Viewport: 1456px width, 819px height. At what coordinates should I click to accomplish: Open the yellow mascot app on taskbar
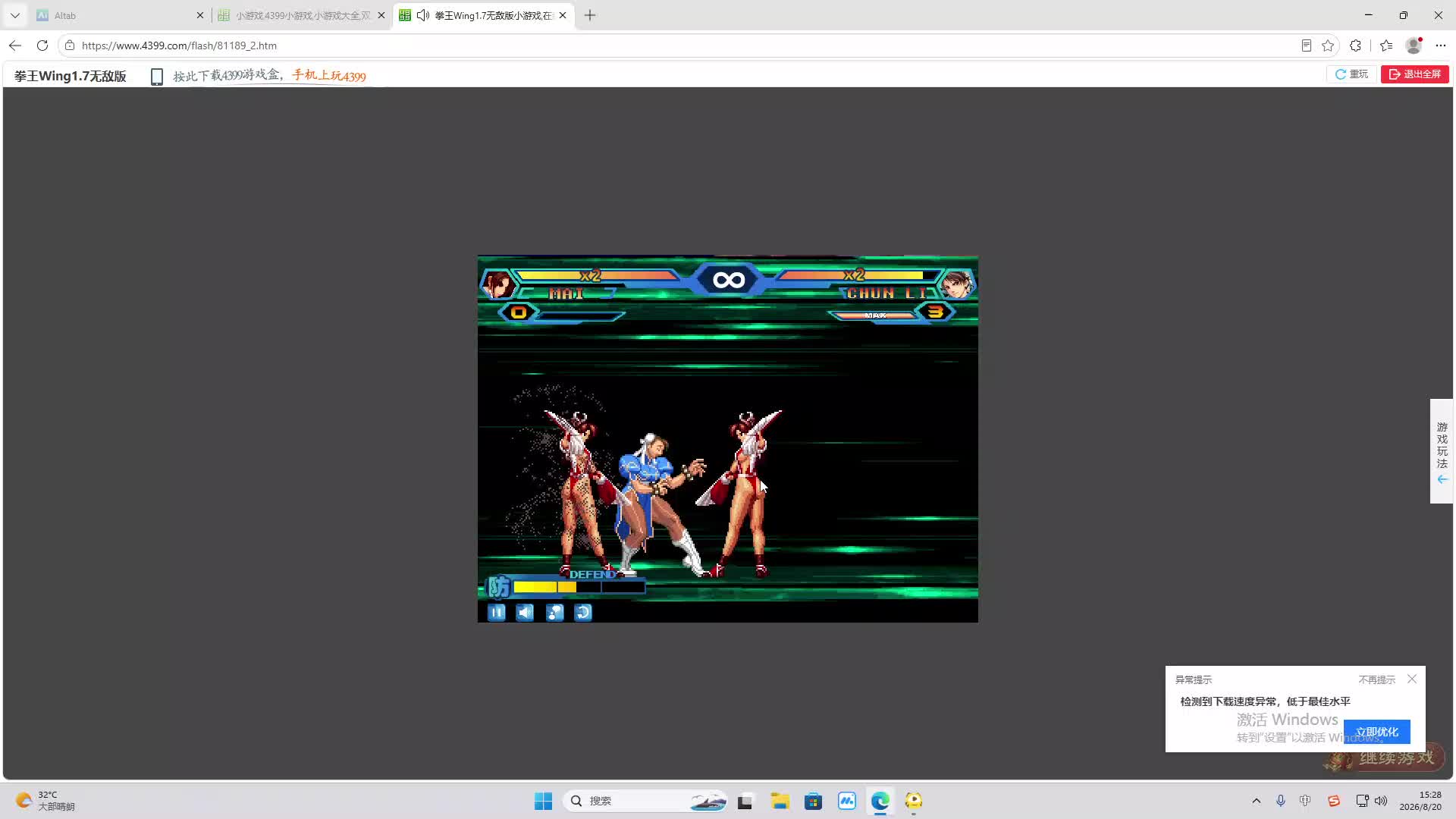(x=914, y=801)
